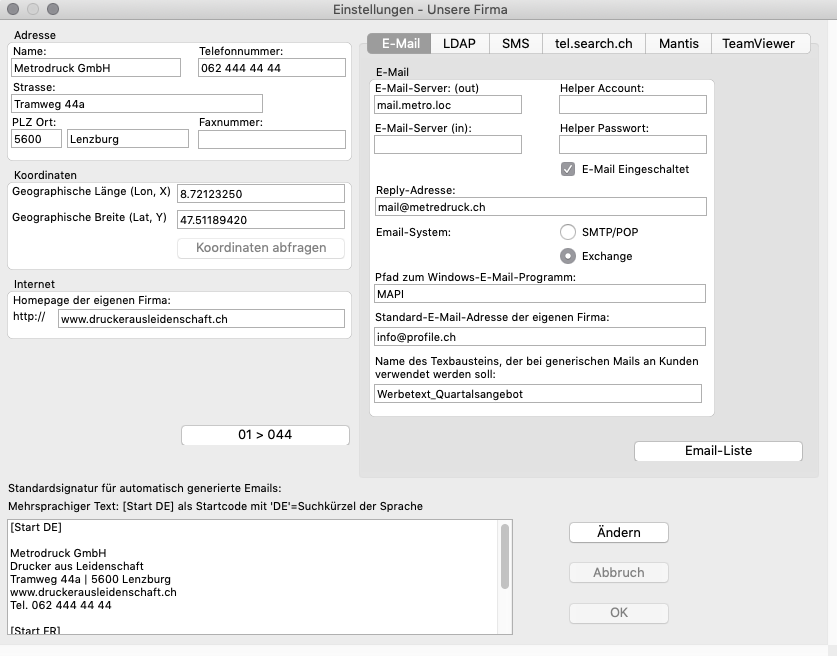Click into the Faxnummer field
Image resolution: width=837 pixels, height=656 pixels.
[270, 139]
